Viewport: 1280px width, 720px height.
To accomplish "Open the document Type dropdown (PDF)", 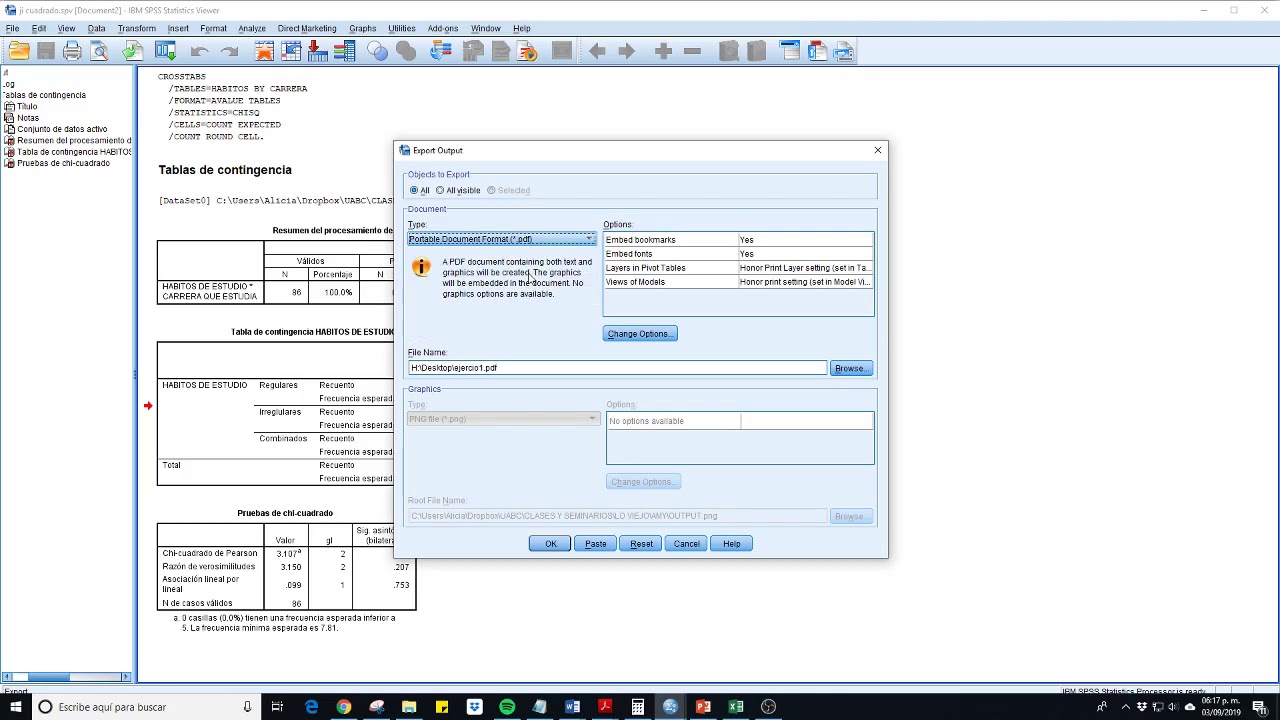I will point(502,239).
